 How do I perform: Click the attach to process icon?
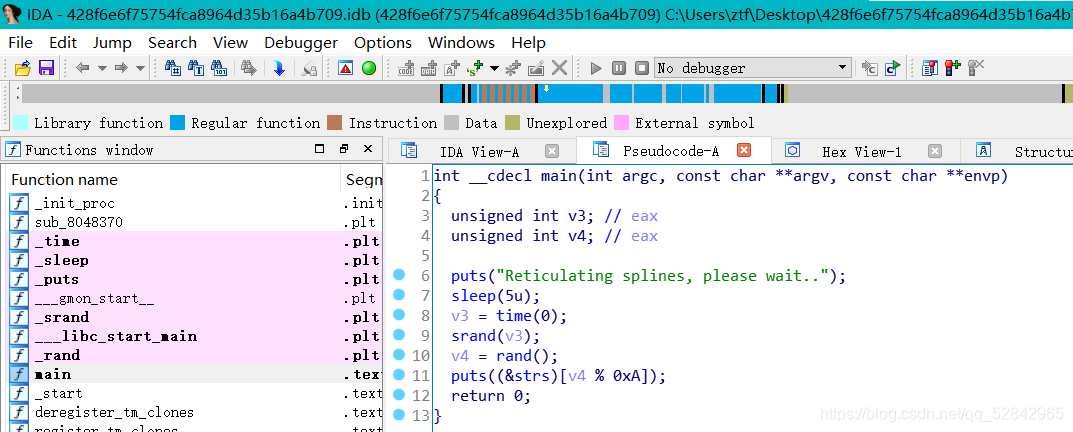point(870,68)
